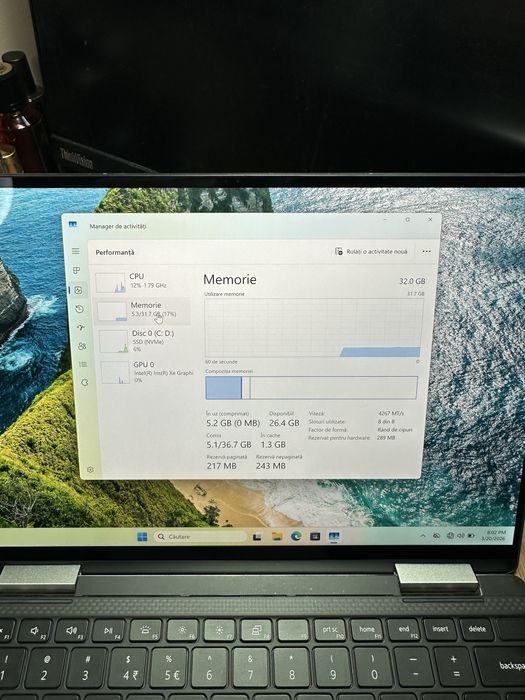The image size is (525, 700).
Task: Select the CPU performance entry
Action: (142, 281)
